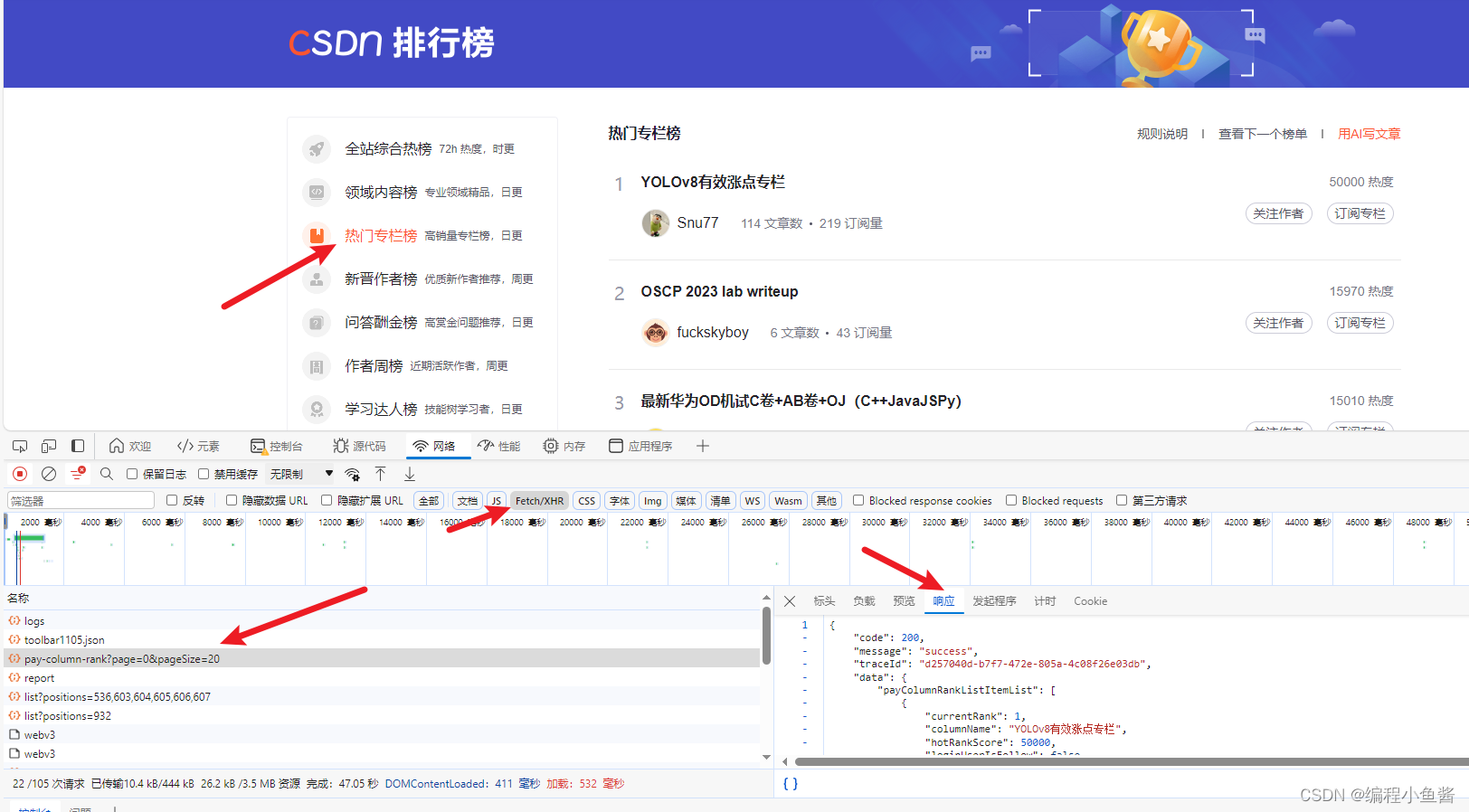Open the 预览 (Preview) details tab
This screenshot has width=1469, height=812.
(x=904, y=600)
